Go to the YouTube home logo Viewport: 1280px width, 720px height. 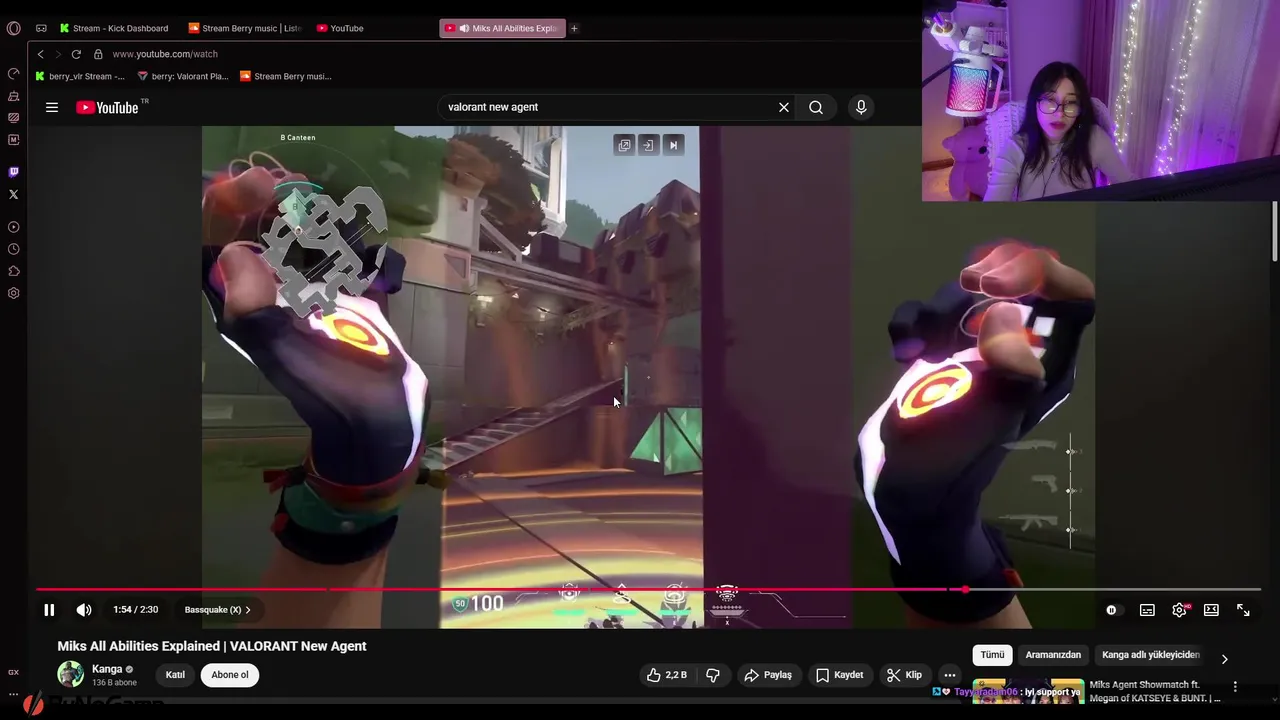(x=108, y=107)
